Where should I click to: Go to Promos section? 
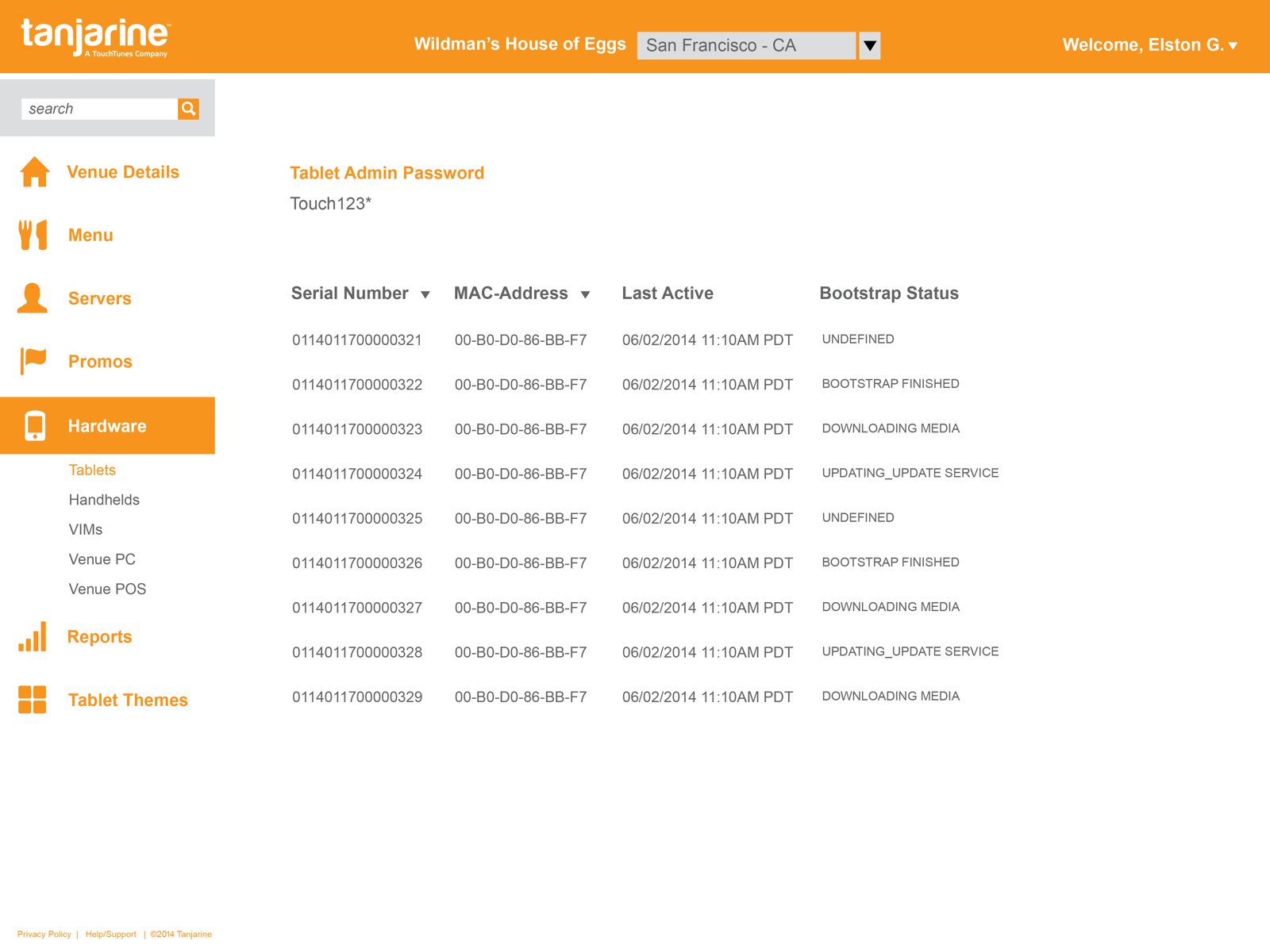tap(100, 362)
